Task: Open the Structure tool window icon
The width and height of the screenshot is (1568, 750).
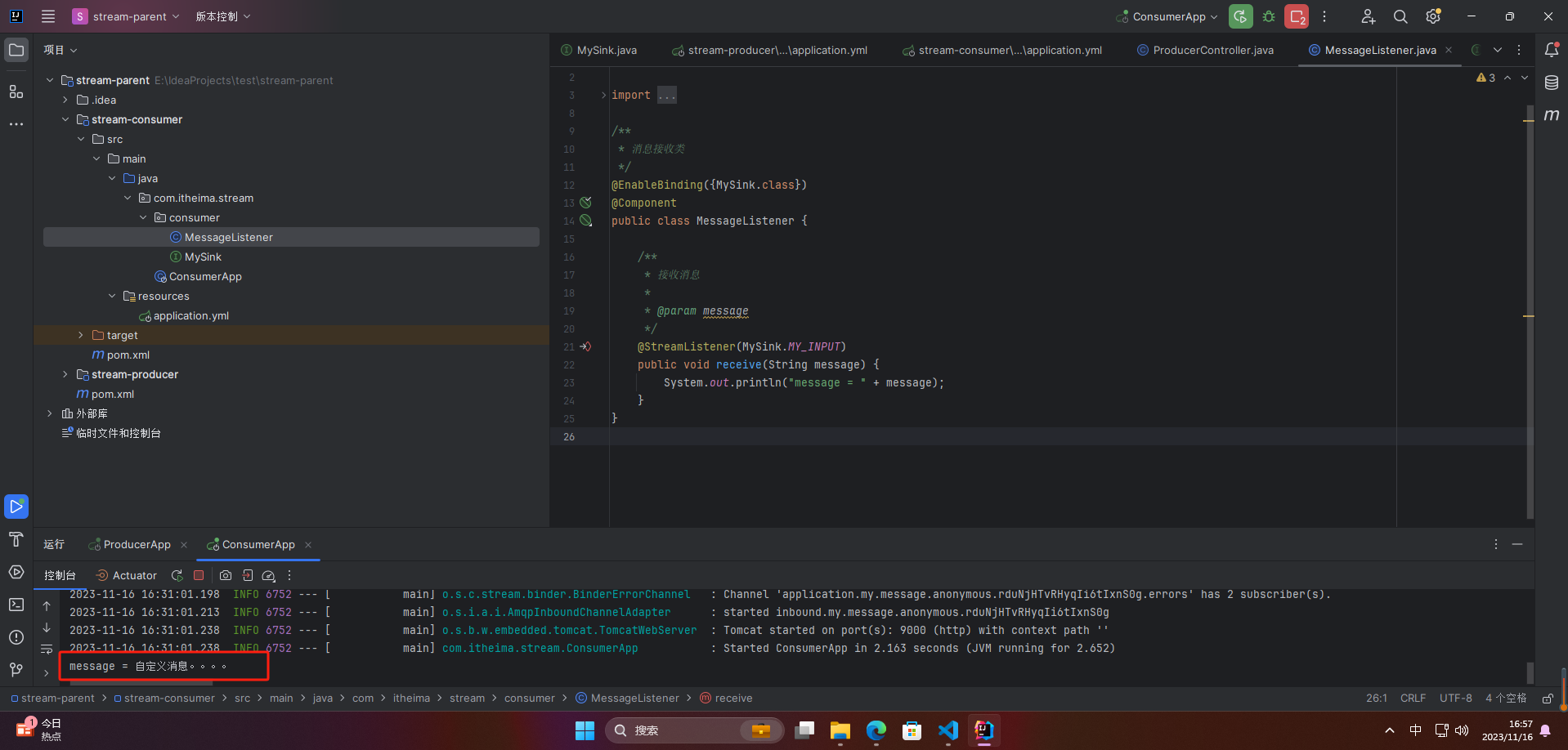Action: coord(16,92)
